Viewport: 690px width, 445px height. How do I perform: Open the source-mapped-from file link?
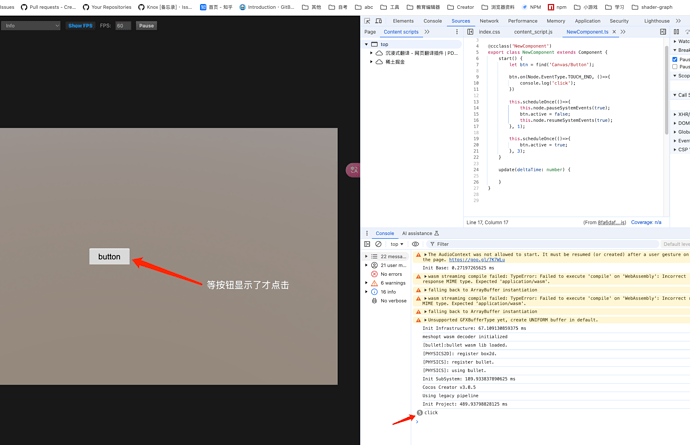[x=612, y=222]
